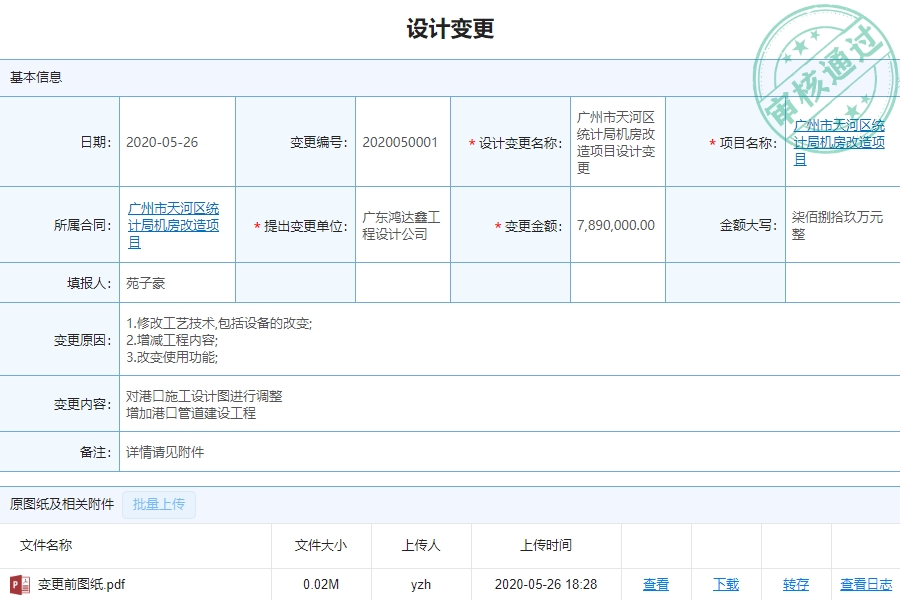Click the unit 广东鸿达鑫工程设计公司
The image size is (900, 600).
click(x=401, y=225)
